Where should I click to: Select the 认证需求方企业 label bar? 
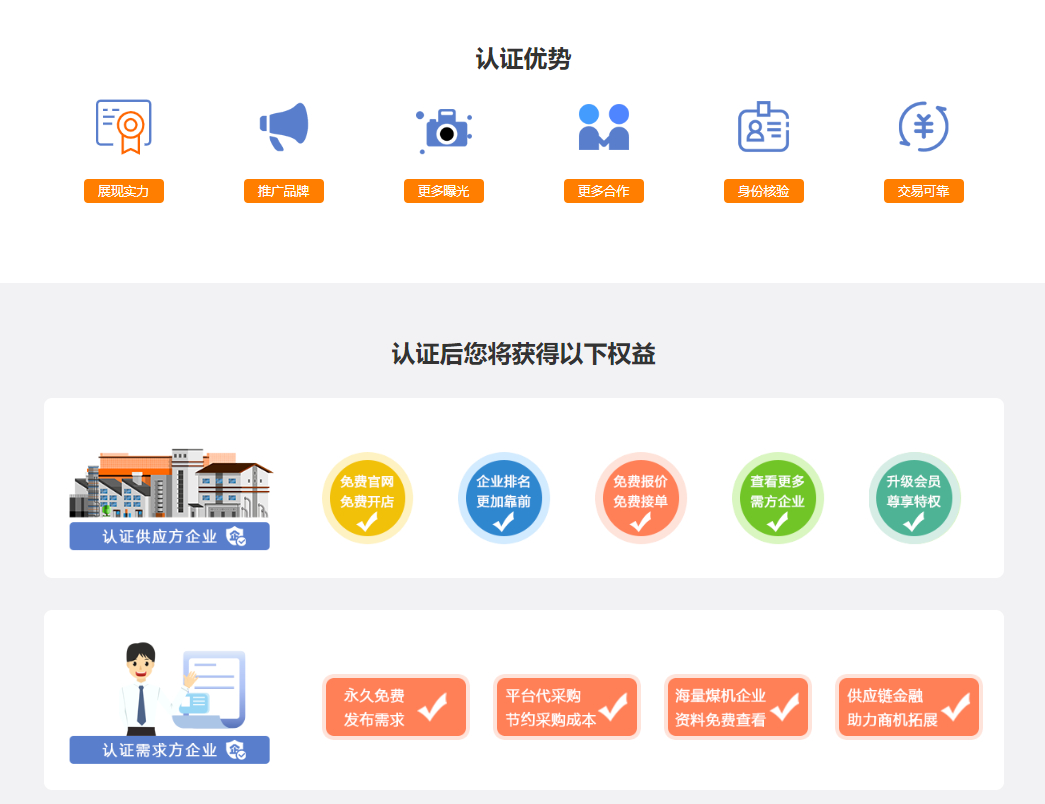click(x=169, y=749)
